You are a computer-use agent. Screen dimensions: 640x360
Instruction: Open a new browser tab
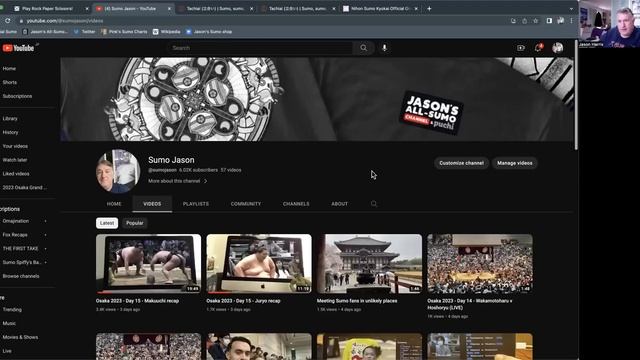click(x=429, y=9)
